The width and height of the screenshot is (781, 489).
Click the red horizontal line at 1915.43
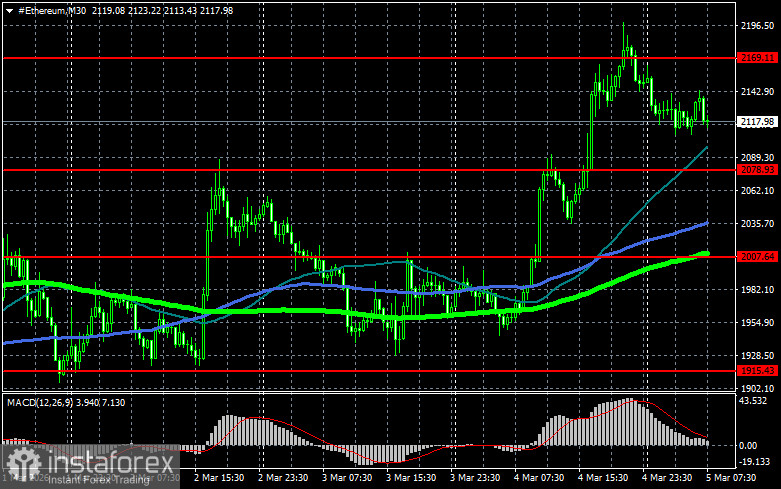pyautogui.click(x=369, y=371)
